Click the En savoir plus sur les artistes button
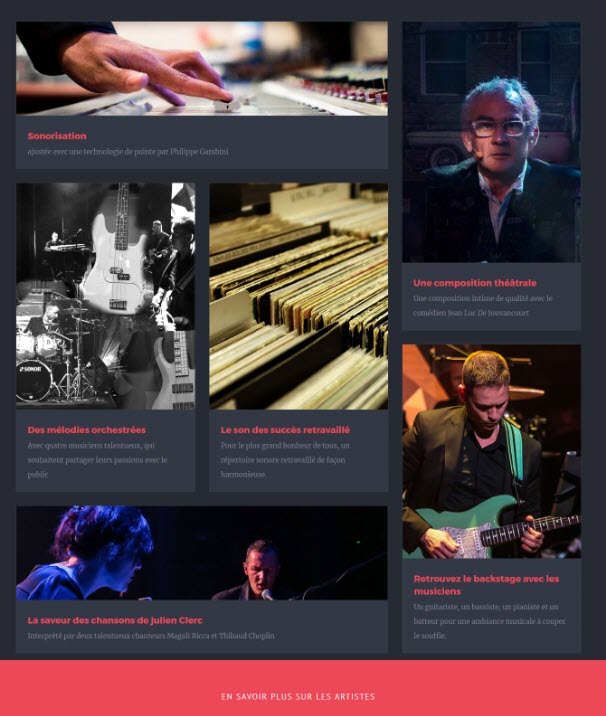This screenshot has width=606, height=716. pyautogui.click(x=298, y=696)
